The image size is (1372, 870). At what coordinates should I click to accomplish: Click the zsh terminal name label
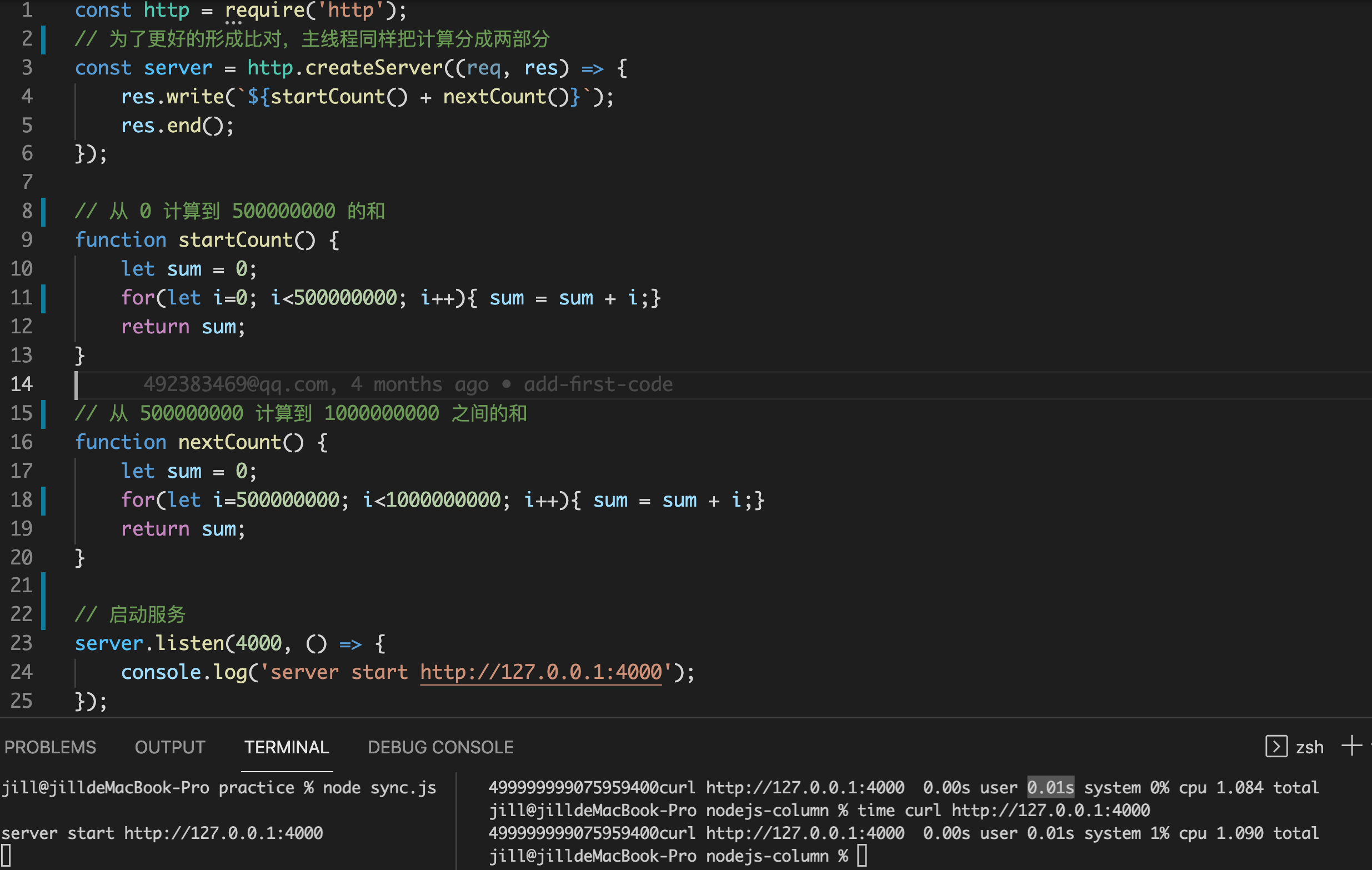1309,747
